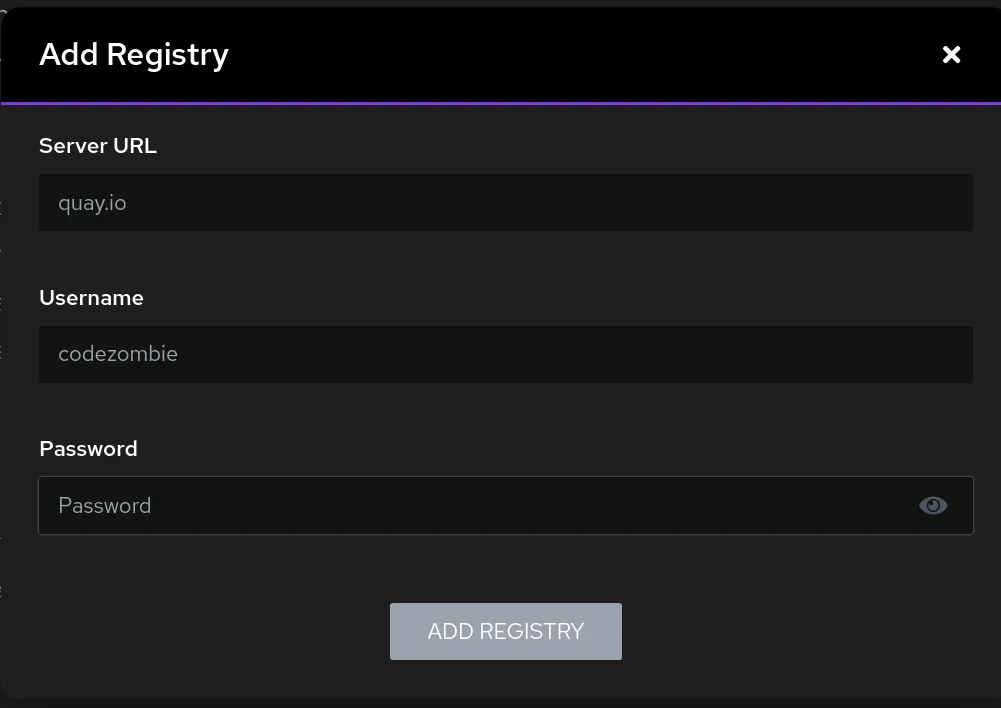Click the ADD REGISTRY button

coord(505,631)
